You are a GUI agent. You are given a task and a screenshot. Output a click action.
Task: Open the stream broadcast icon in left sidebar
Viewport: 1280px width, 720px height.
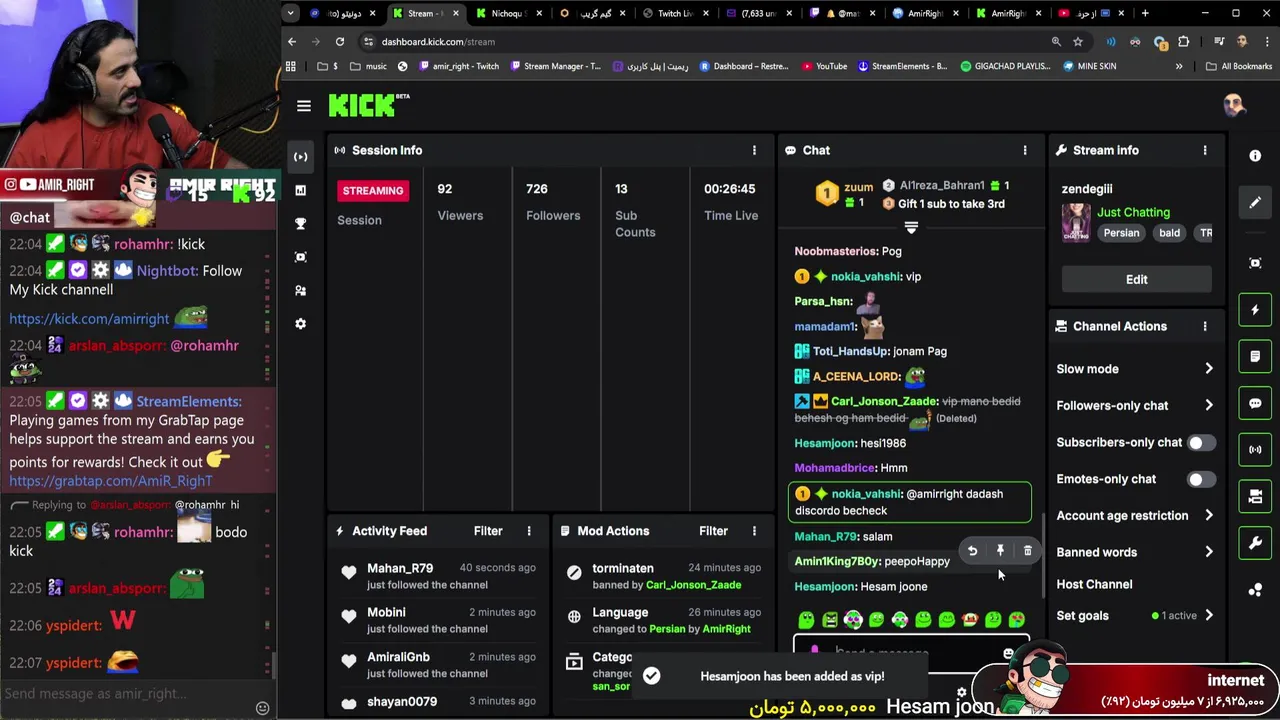point(300,157)
